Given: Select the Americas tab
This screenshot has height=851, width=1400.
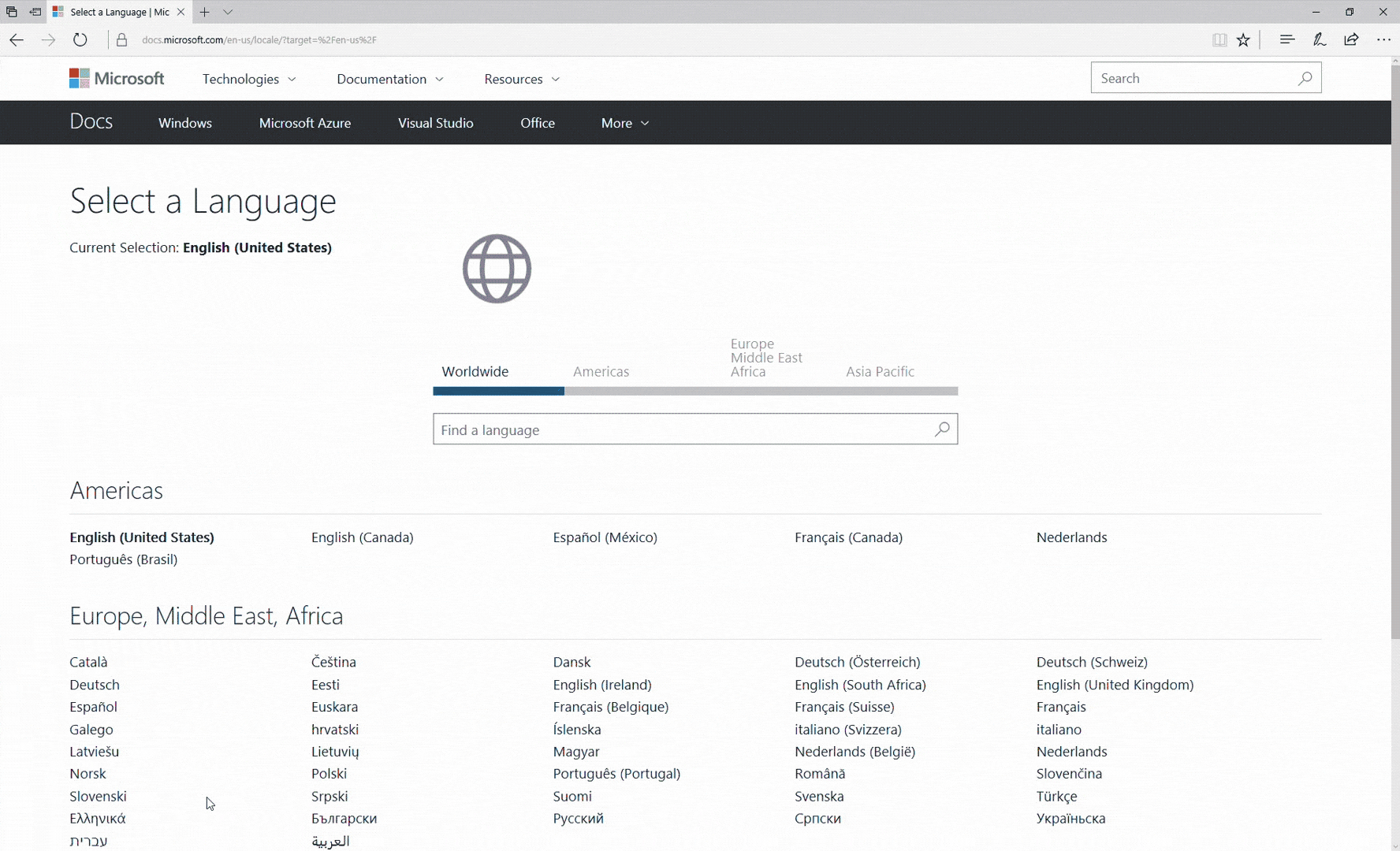Looking at the screenshot, I should [601, 371].
